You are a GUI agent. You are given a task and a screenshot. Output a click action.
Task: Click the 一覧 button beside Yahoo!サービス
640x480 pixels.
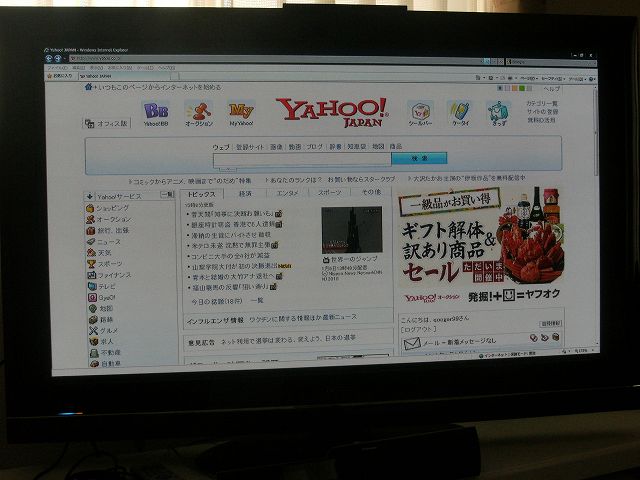(167, 195)
